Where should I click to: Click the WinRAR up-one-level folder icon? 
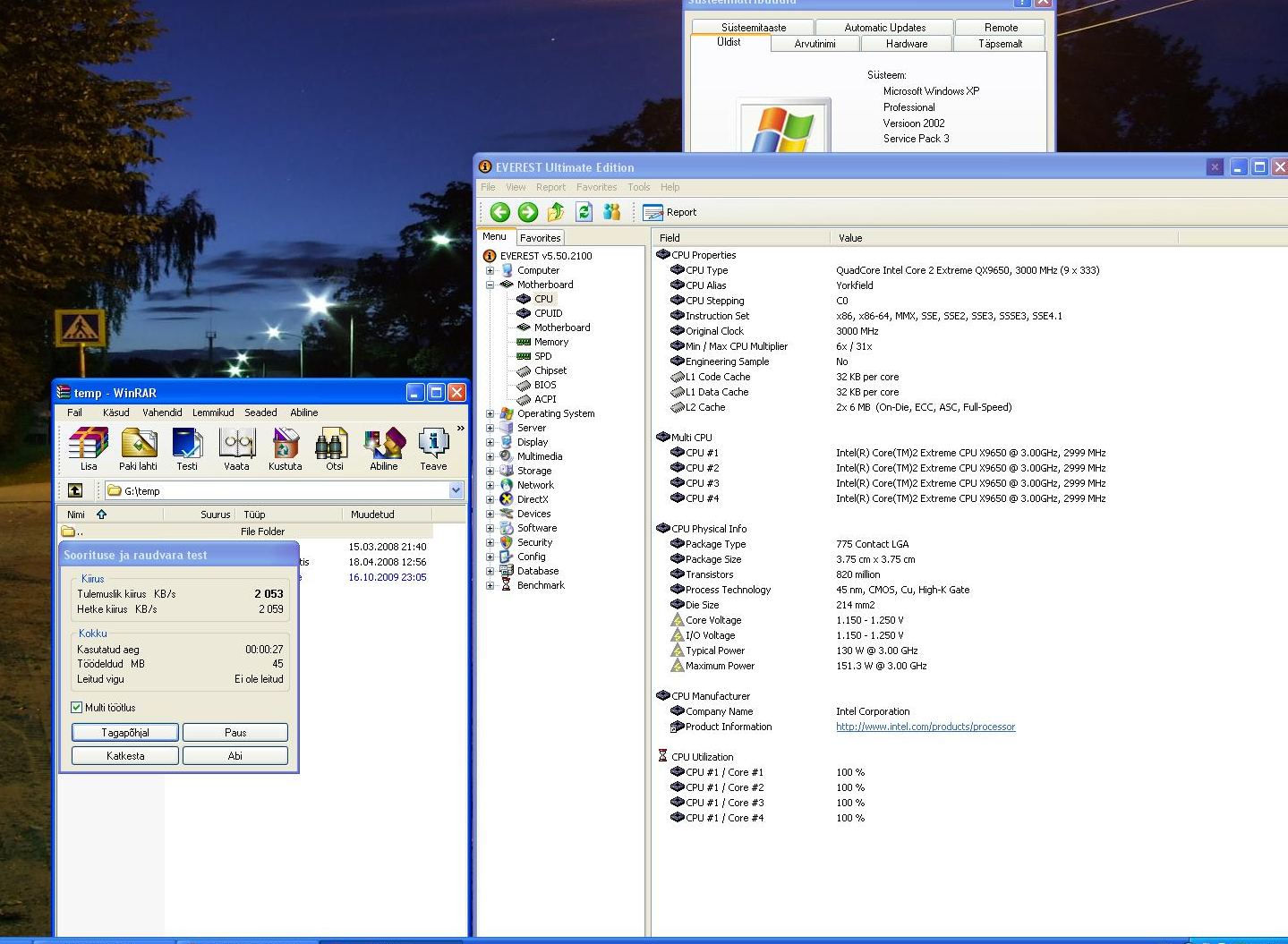click(x=75, y=490)
